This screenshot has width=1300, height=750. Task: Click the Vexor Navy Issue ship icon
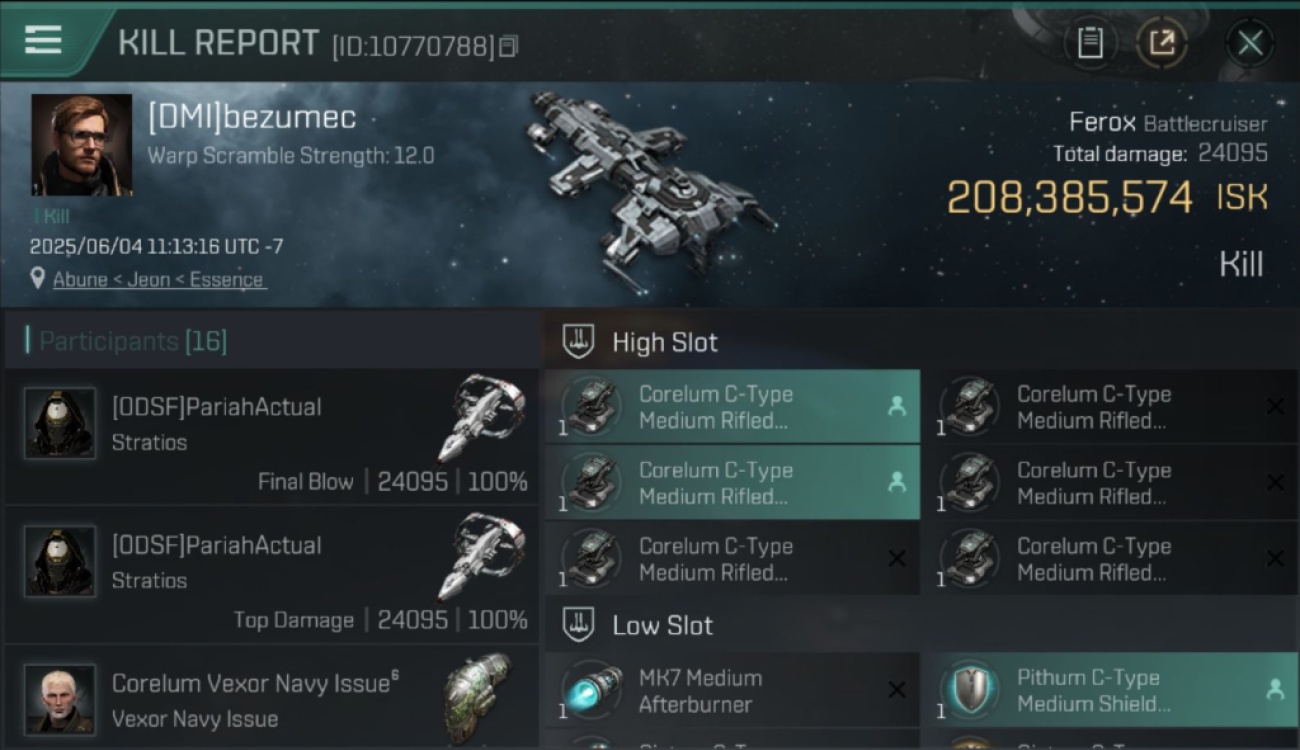coord(477,696)
